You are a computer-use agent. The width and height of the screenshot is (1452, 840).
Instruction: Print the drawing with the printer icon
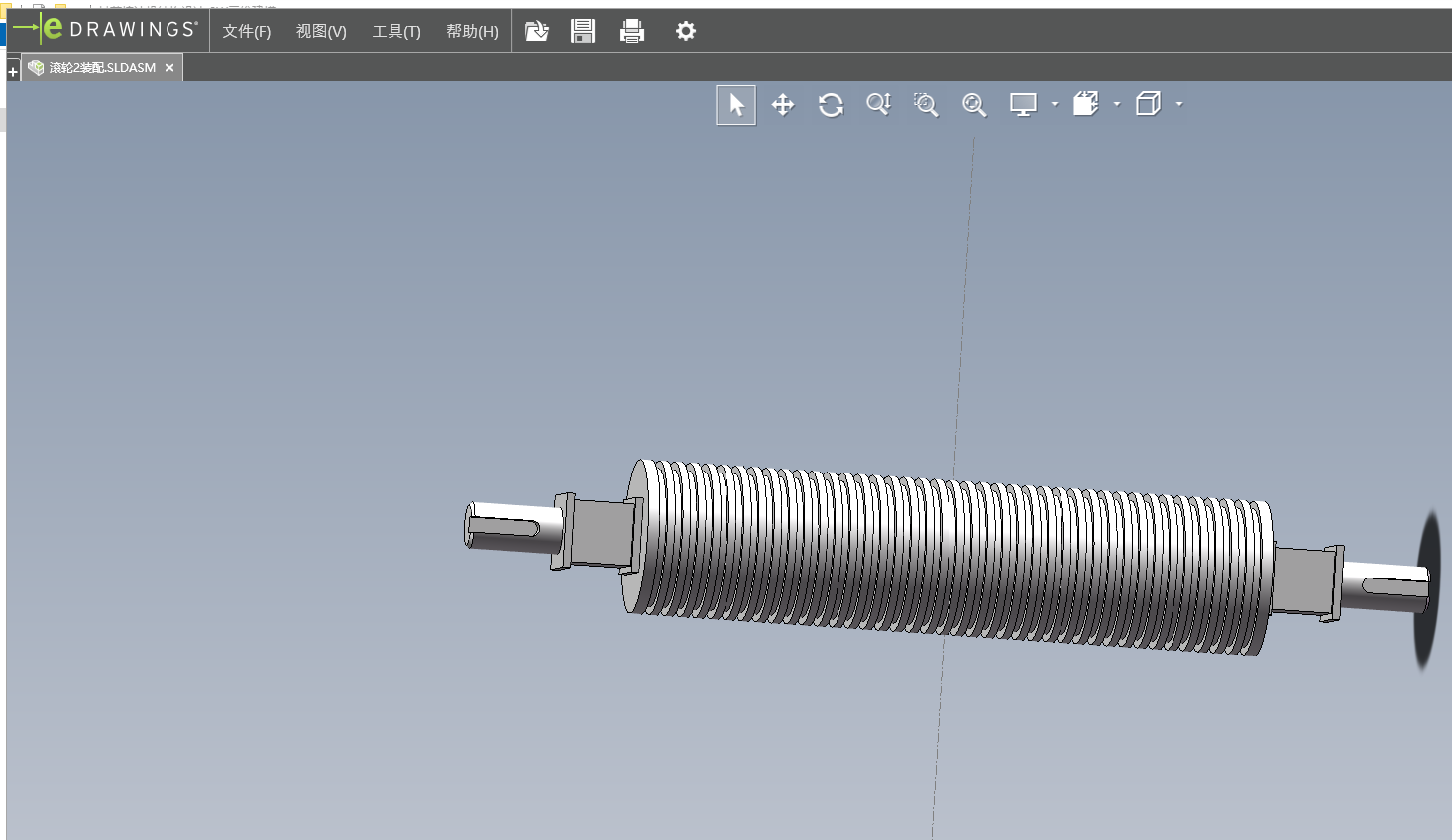pos(631,32)
